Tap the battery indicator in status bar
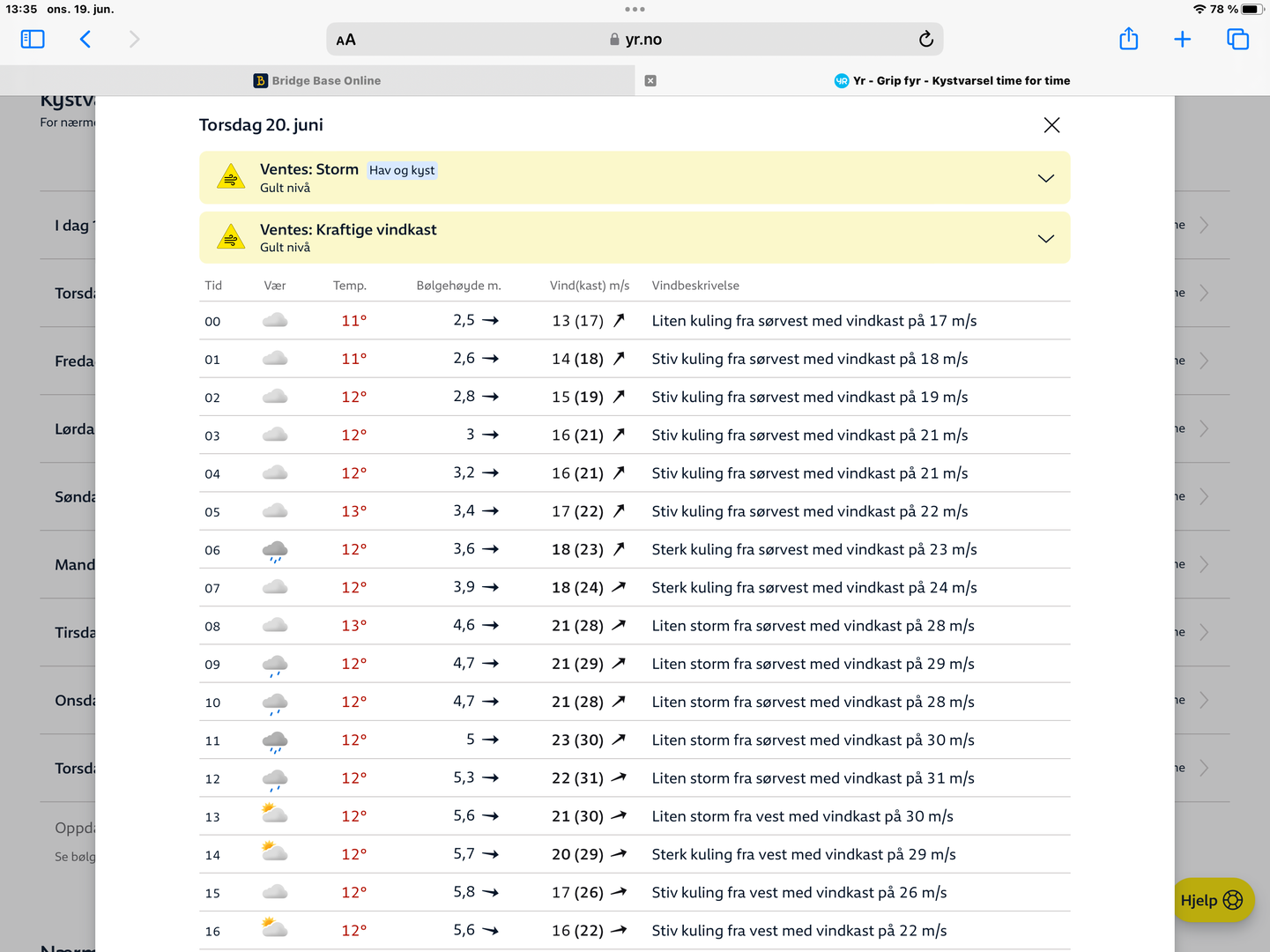The height and width of the screenshot is (952, 1270). [x=1253, y=9]
